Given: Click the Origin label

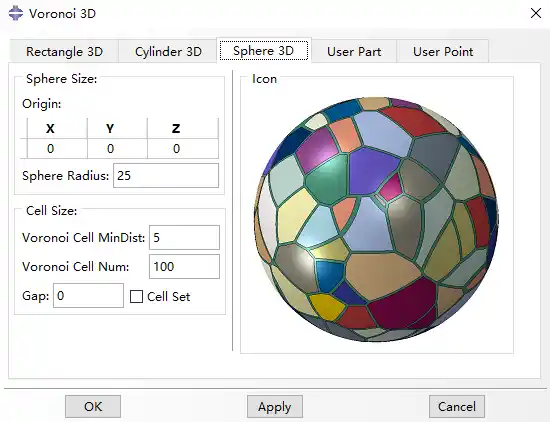Looking at the screenshot, I should tap(41, 104).
